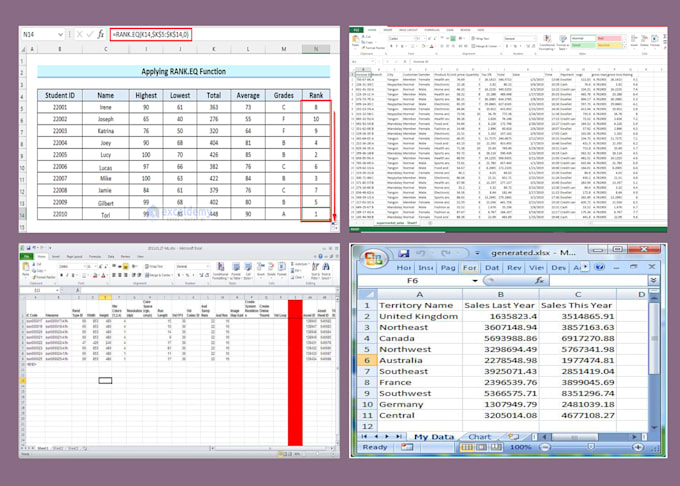Click the RANK.EQ formula input field
This screenshot has height=486, width=680.
150,34
